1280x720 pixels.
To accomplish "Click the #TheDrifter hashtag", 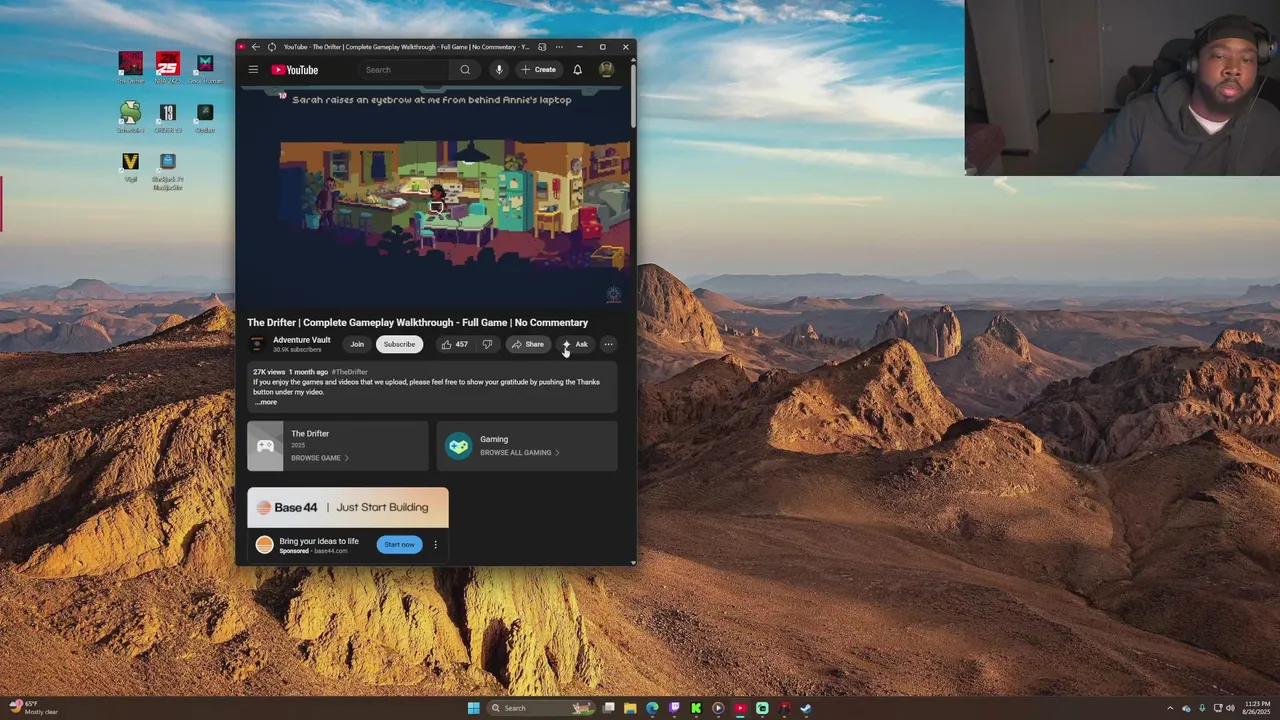I will (x=349, y=372).
